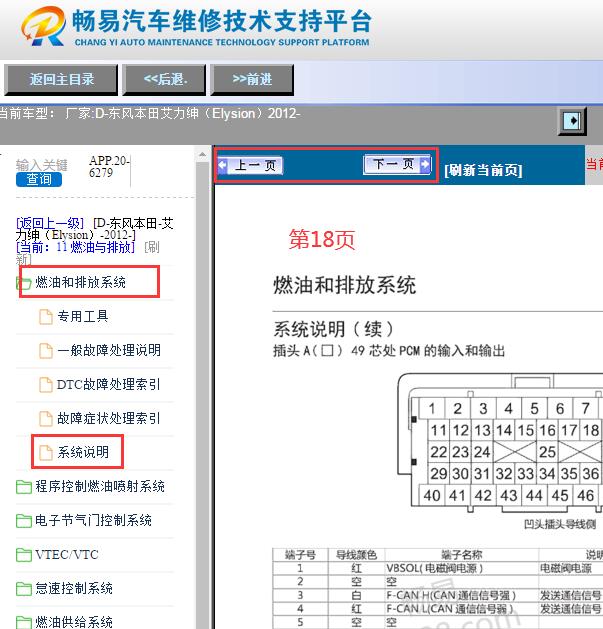Screen dimensions: 603x629
Task: Expand the 燃油和排放系统 folder
Action: coord(80,282)
